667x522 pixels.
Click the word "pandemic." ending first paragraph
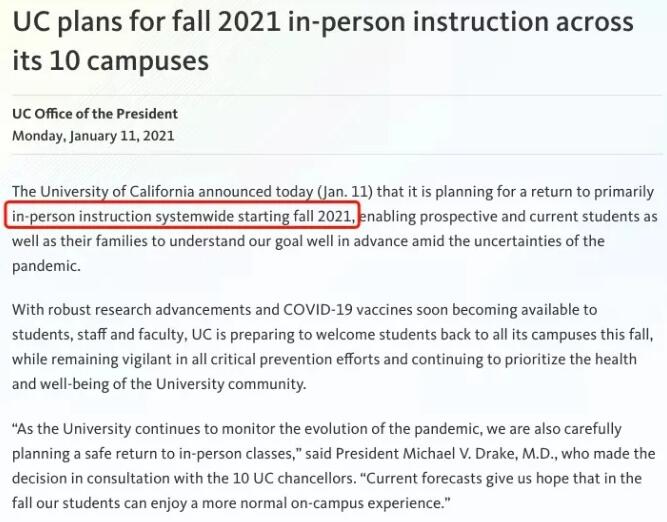pyautogui.click(x=46, y=266)
